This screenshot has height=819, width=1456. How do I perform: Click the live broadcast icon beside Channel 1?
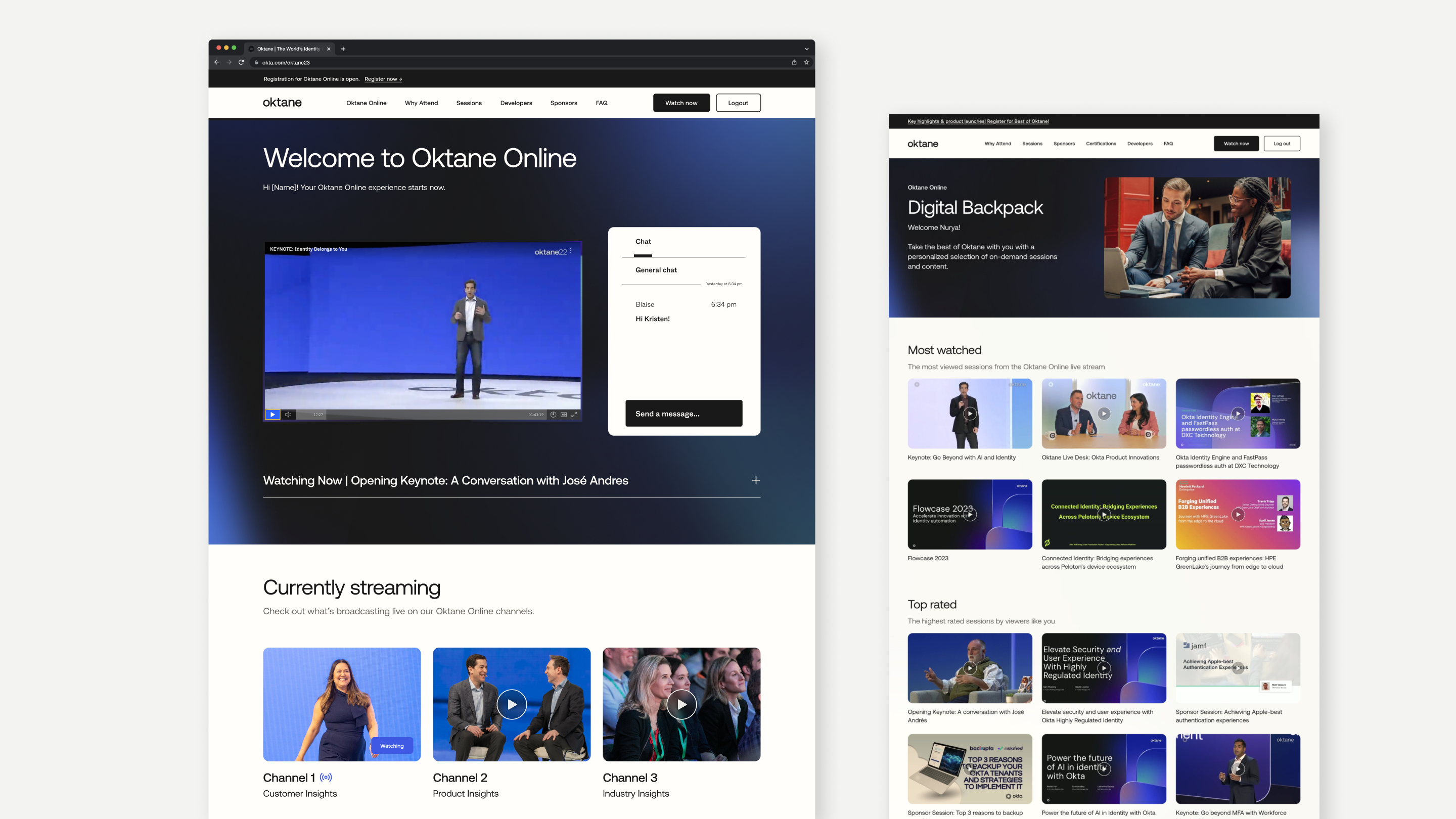(x=326, y=778)
